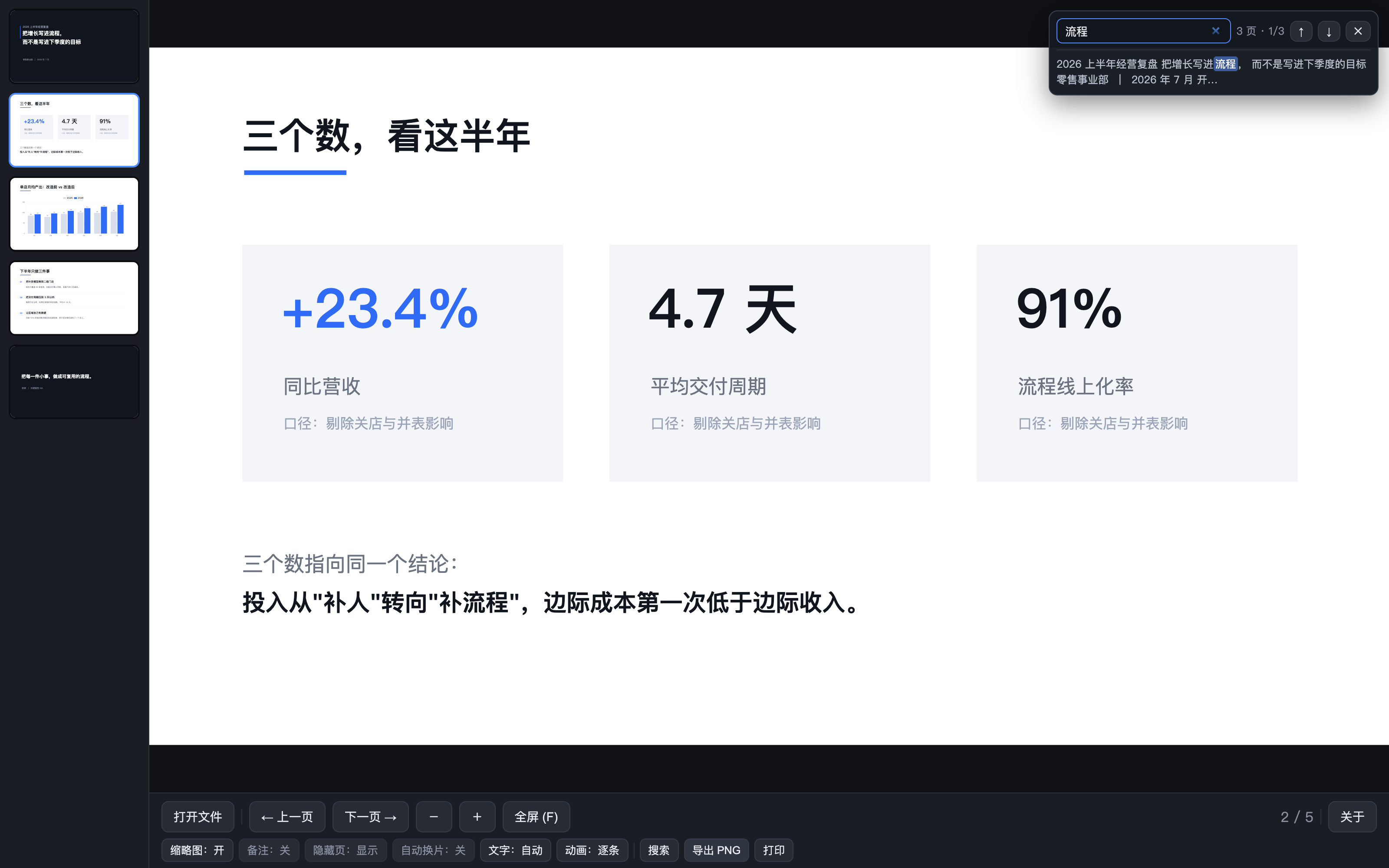The height and width of the screenshot is (868, 1389).
Task: Click the +23.4% revenue figure
Action: click(381, 309)
